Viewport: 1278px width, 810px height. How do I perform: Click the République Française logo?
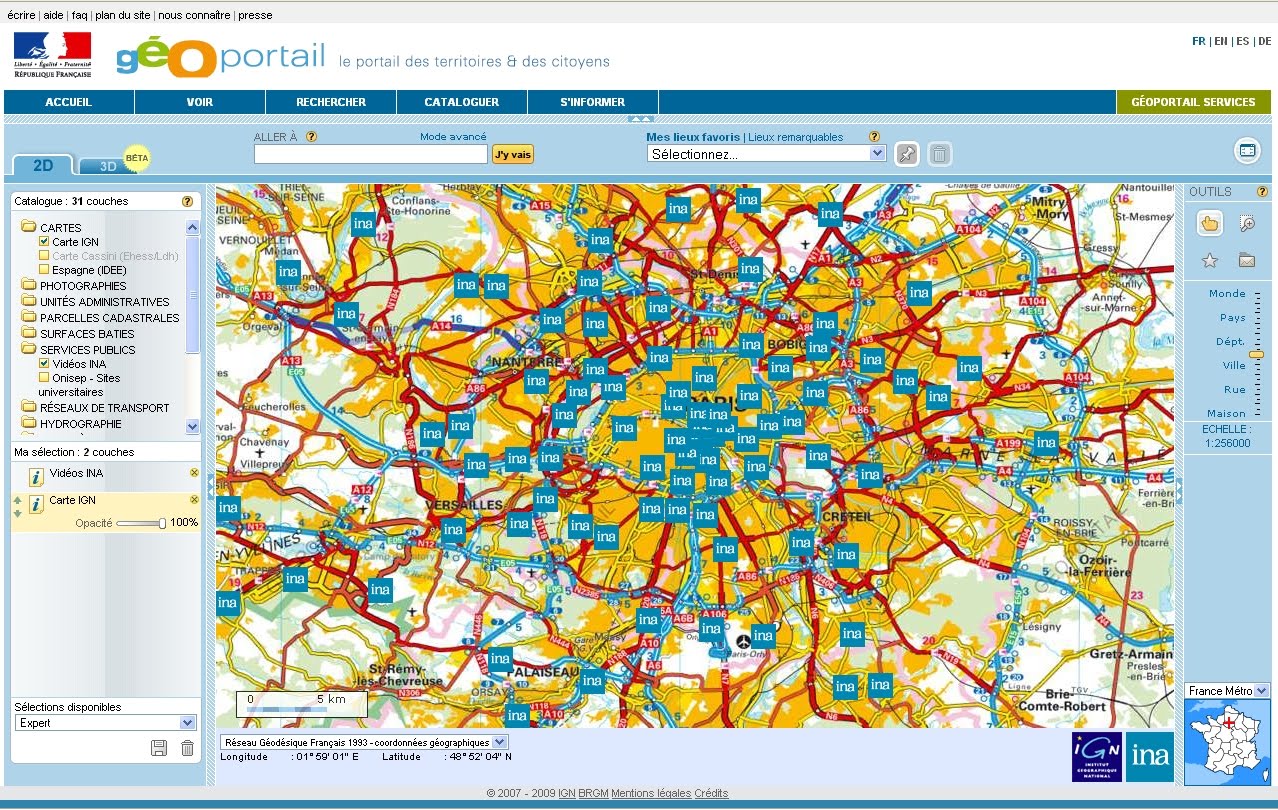click(x=52, y=55)
